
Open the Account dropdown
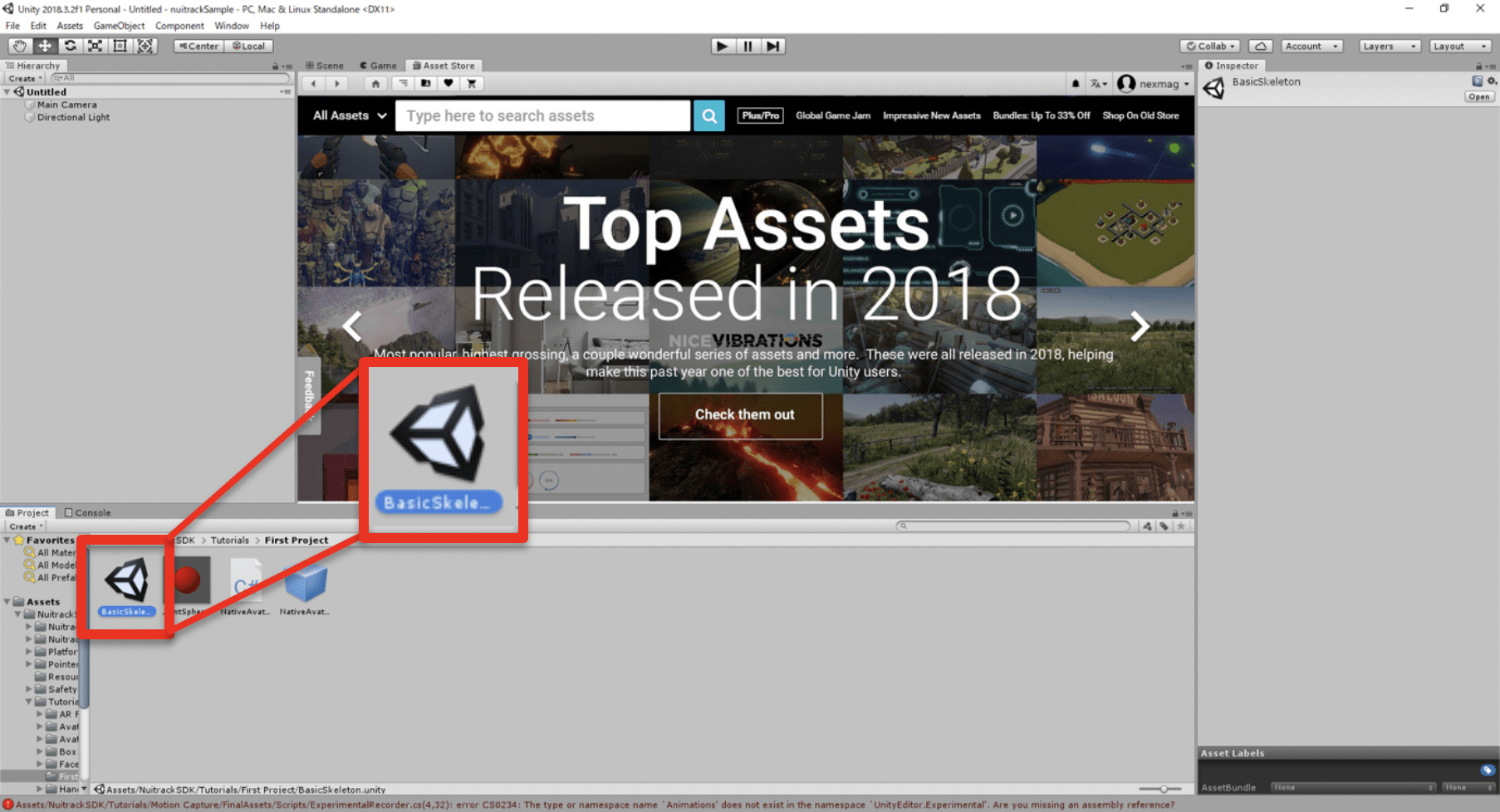coord(1311,46)
